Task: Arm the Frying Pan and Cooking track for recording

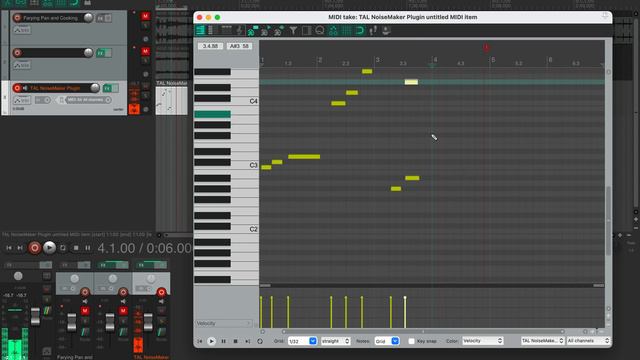Action: pyautogui.click(x=17, y=18)
